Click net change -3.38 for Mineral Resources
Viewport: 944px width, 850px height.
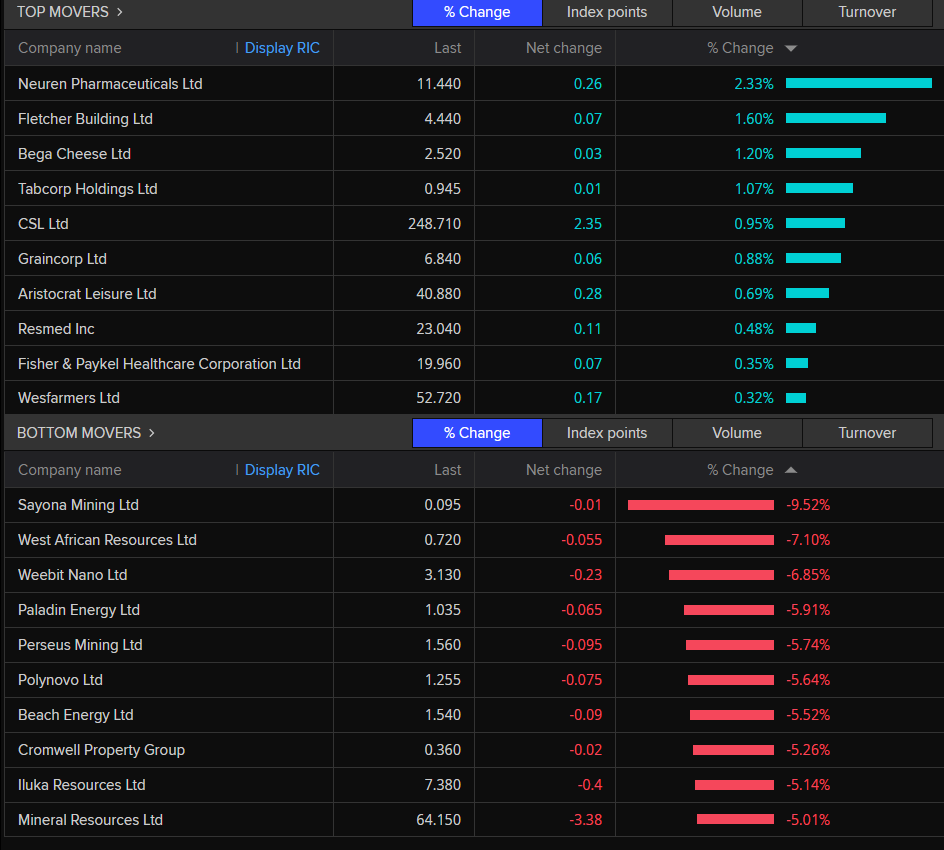[x=586, y=820]
